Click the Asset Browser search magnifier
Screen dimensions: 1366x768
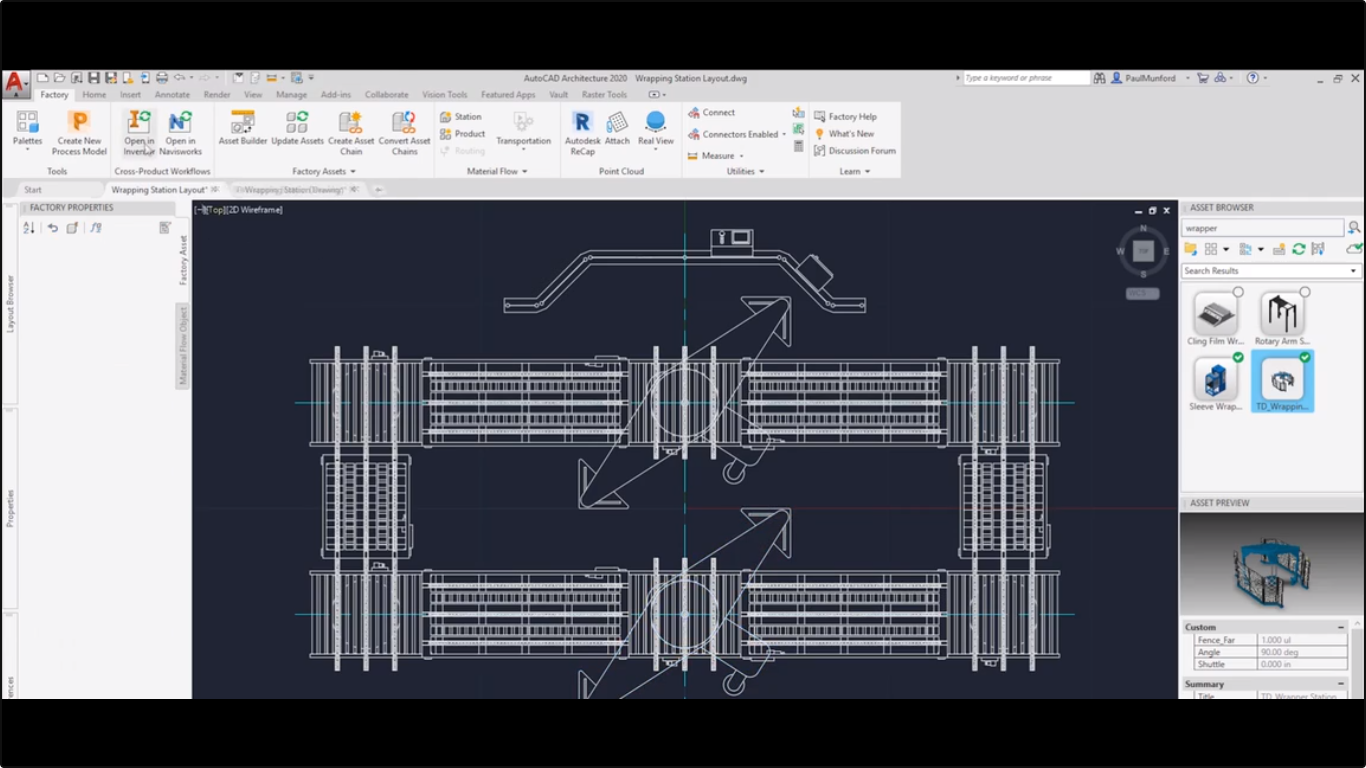coord(1354,228)
